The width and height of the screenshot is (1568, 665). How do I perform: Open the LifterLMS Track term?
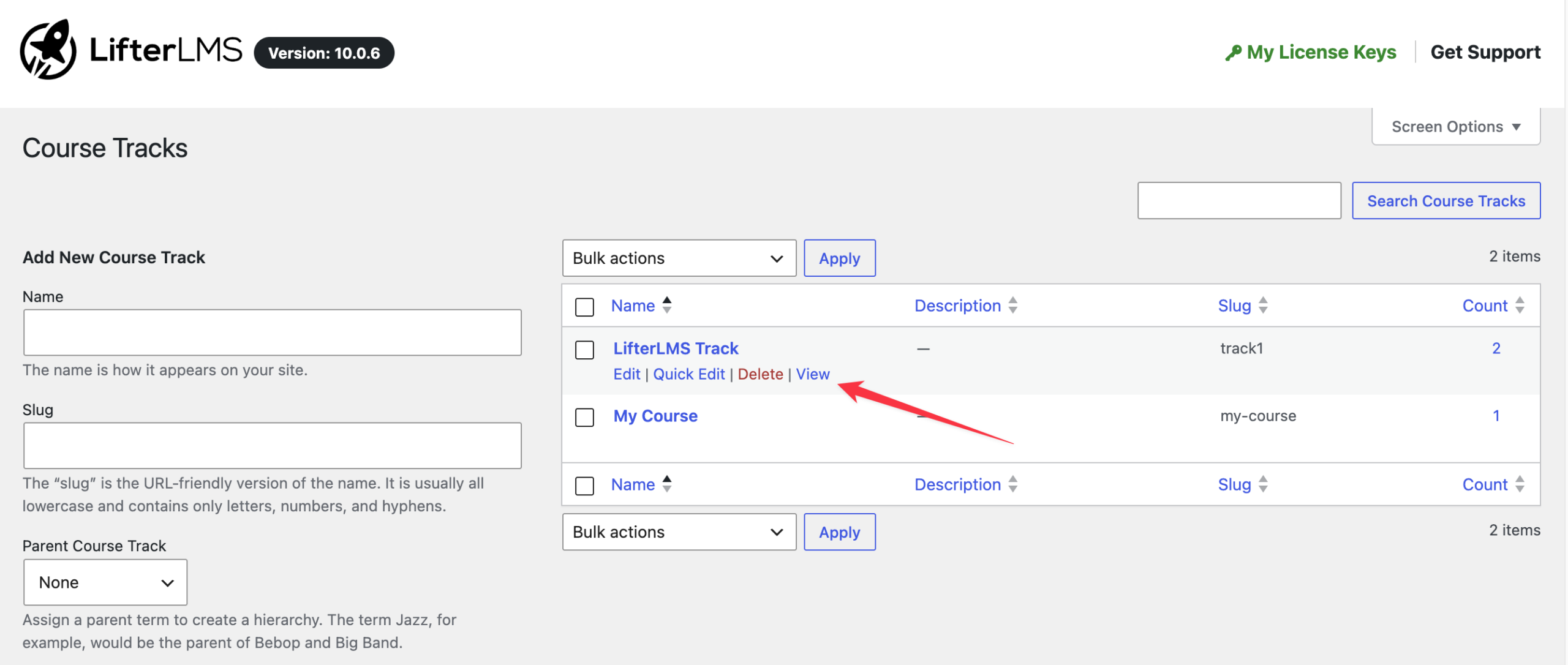[x=676, y=348]
